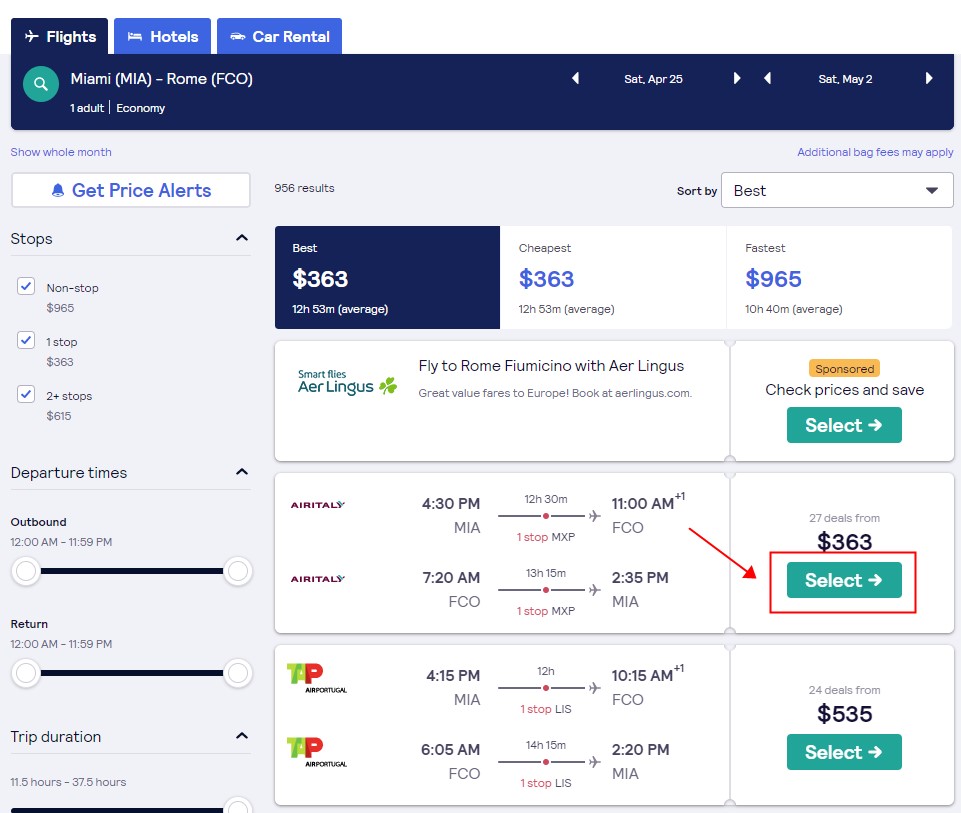Switch to the Hotels tab
The width and height of the screenshot is (961, 813).
(x=162, y=37)
